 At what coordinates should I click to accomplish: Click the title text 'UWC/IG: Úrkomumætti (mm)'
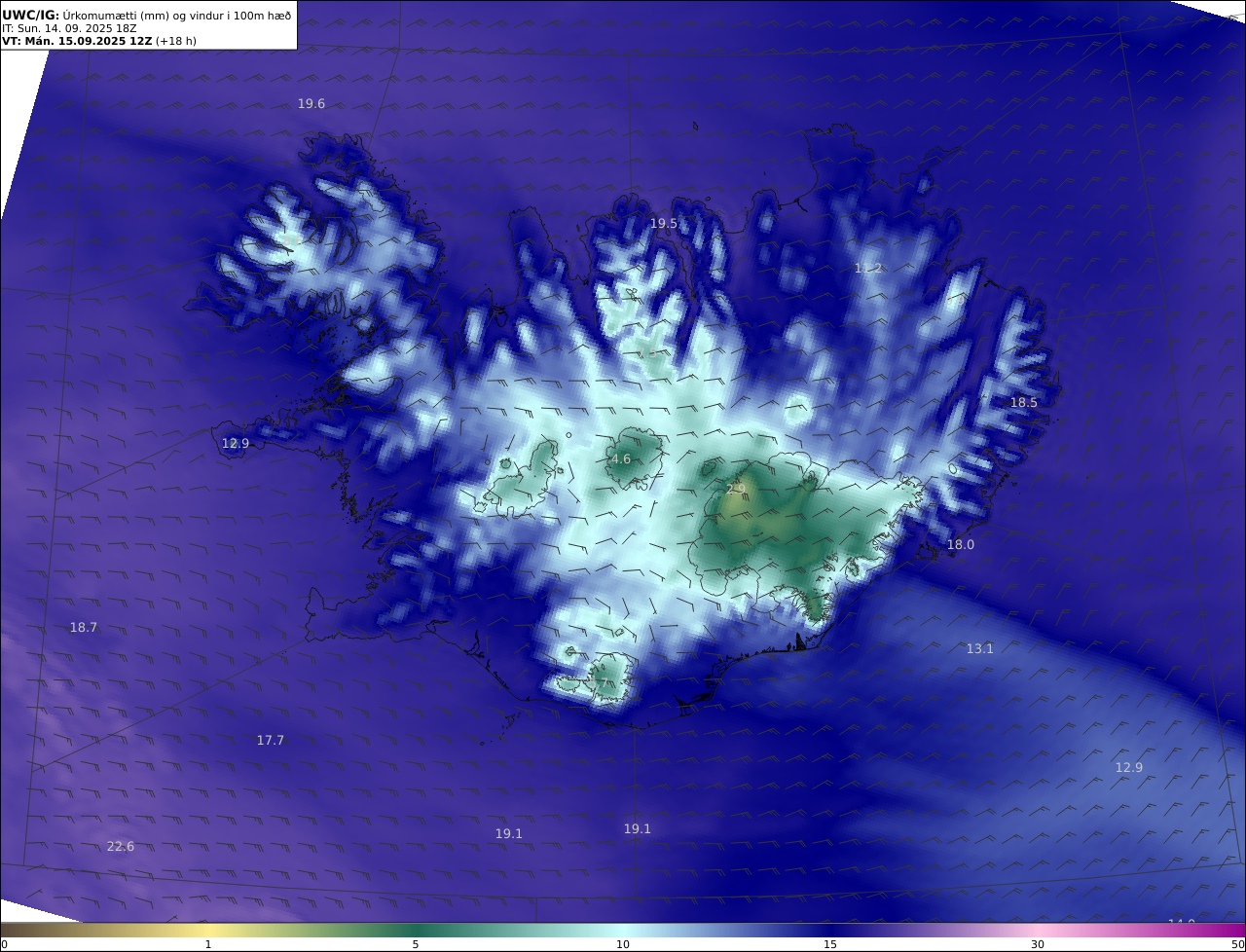[86, 15]
